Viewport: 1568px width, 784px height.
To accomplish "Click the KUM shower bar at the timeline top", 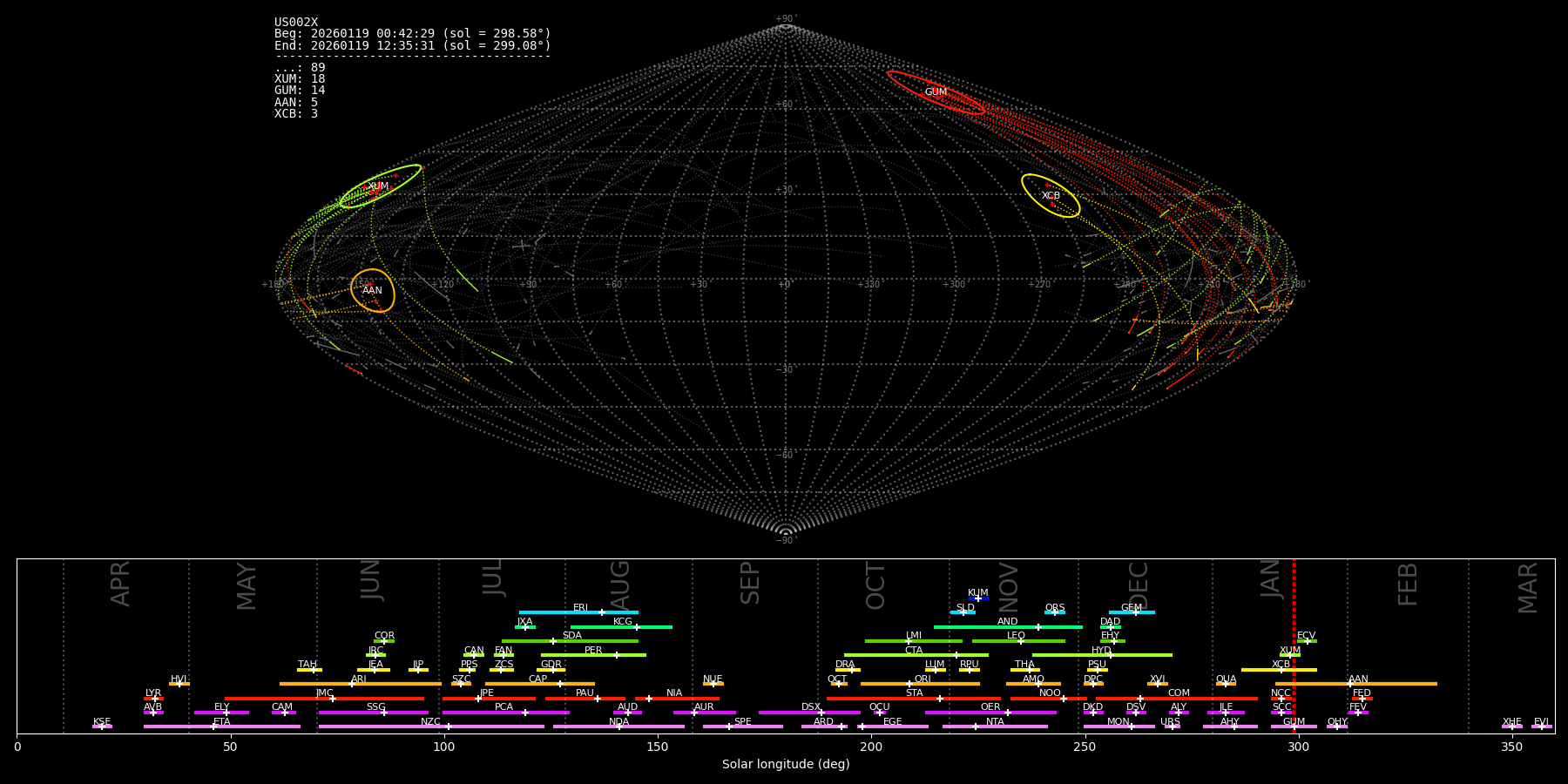I will coord(978,598).
